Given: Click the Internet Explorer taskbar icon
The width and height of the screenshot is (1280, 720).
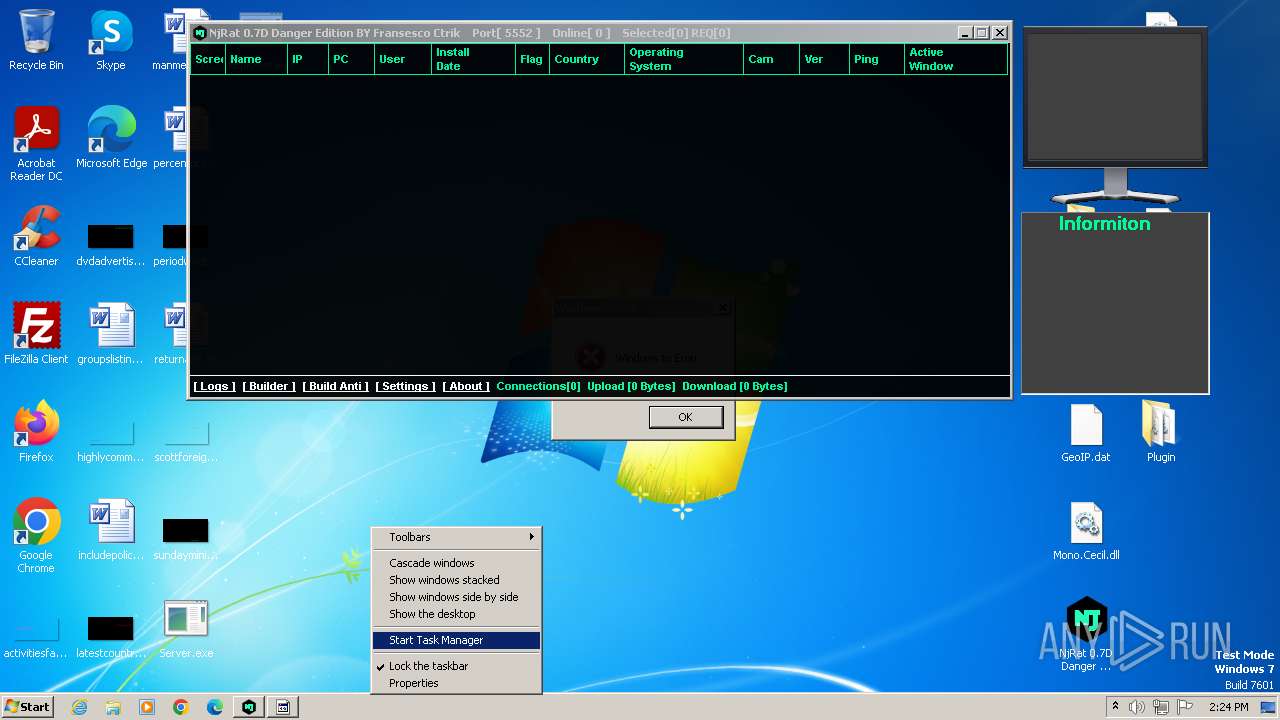Looking at the screenshot, I should 79,707.
